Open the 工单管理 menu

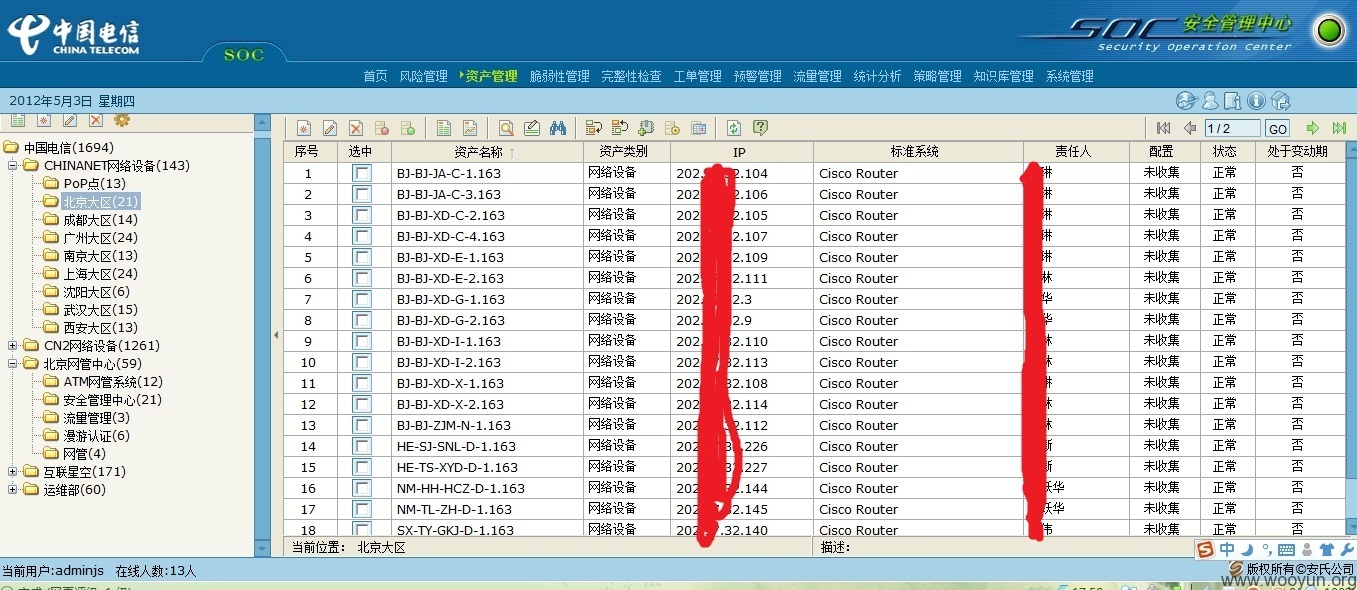[x=697, y=76]
